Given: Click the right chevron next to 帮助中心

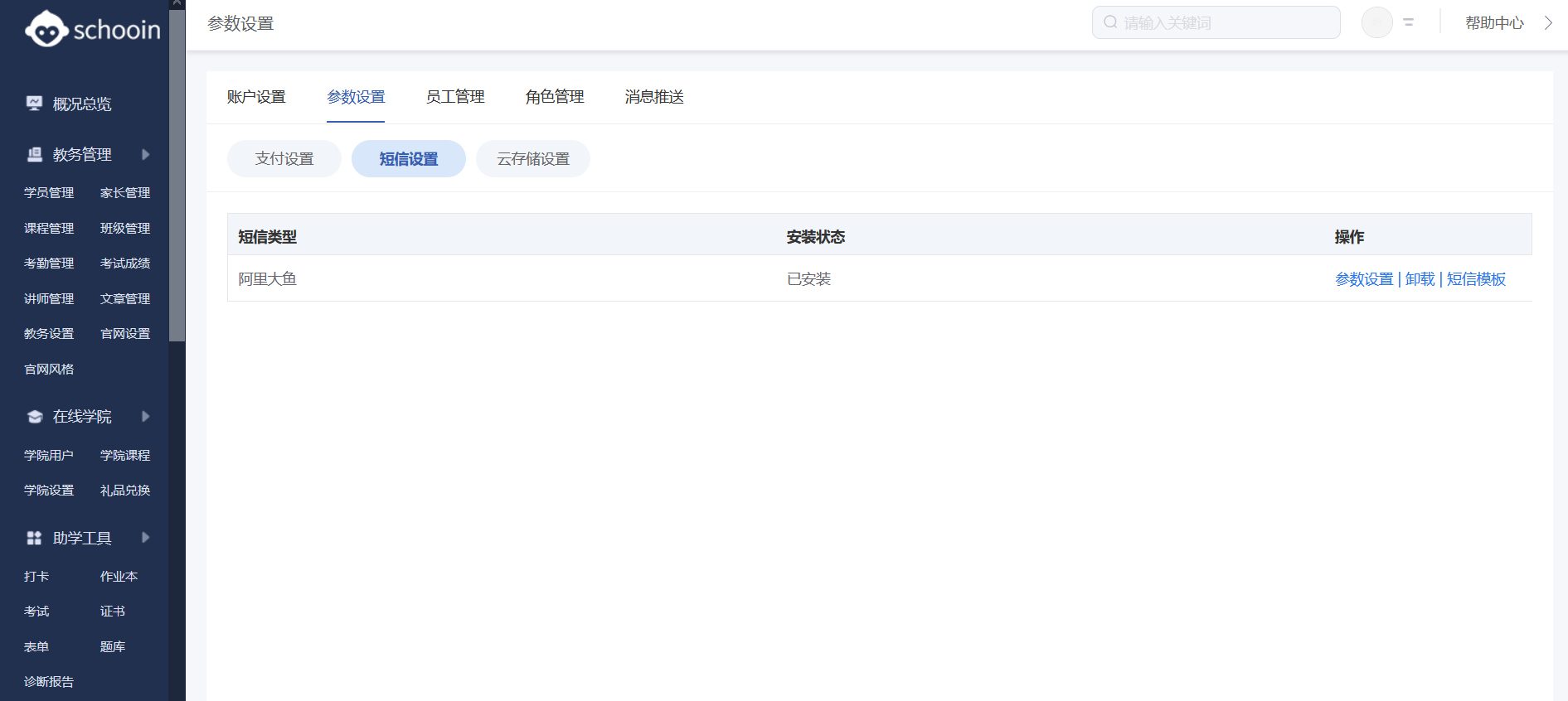Looking at the screenshot, I should pyautogui.click(x=1547, y=23).
